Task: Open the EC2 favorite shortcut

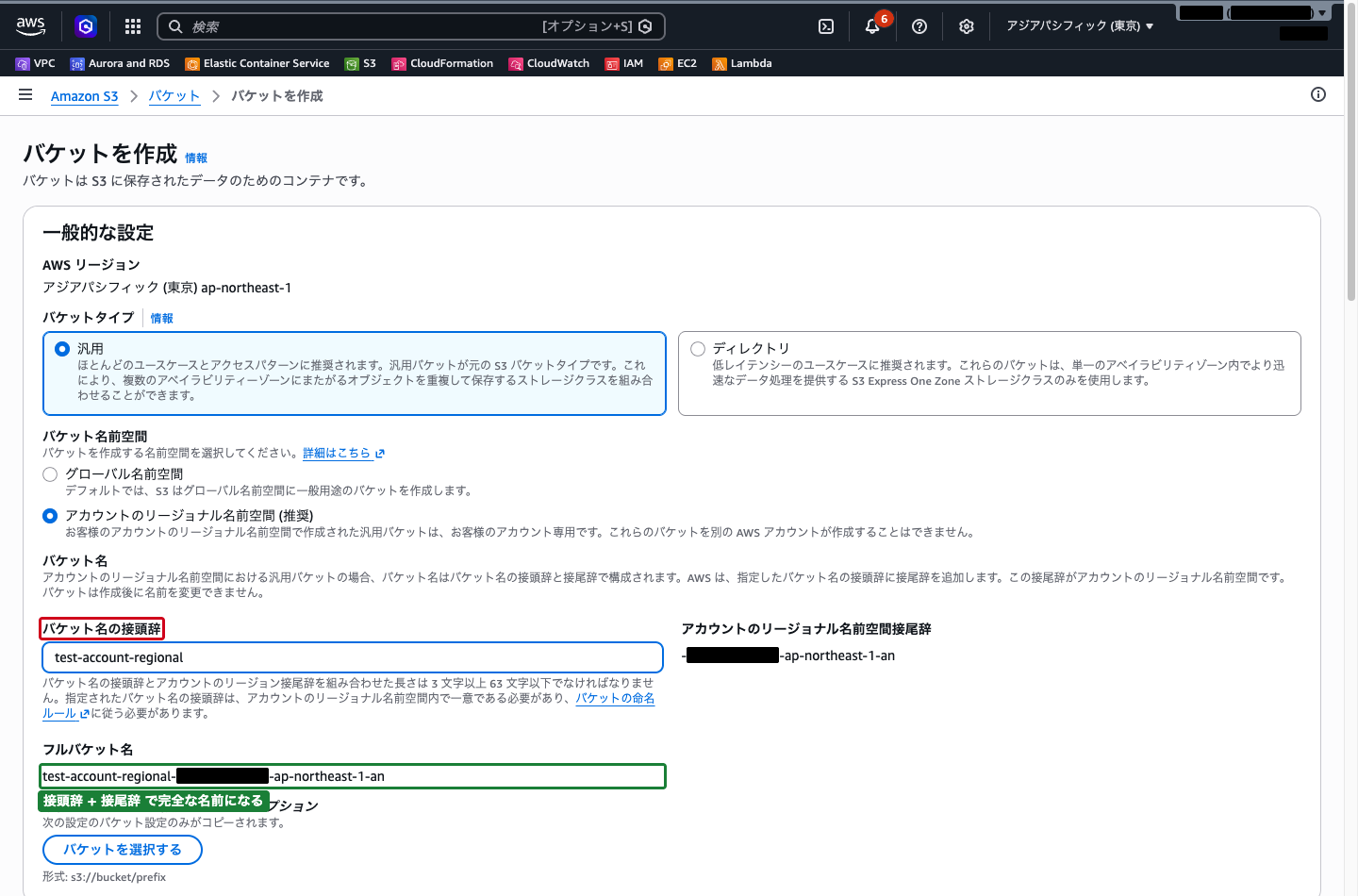Action: [678, 63]
